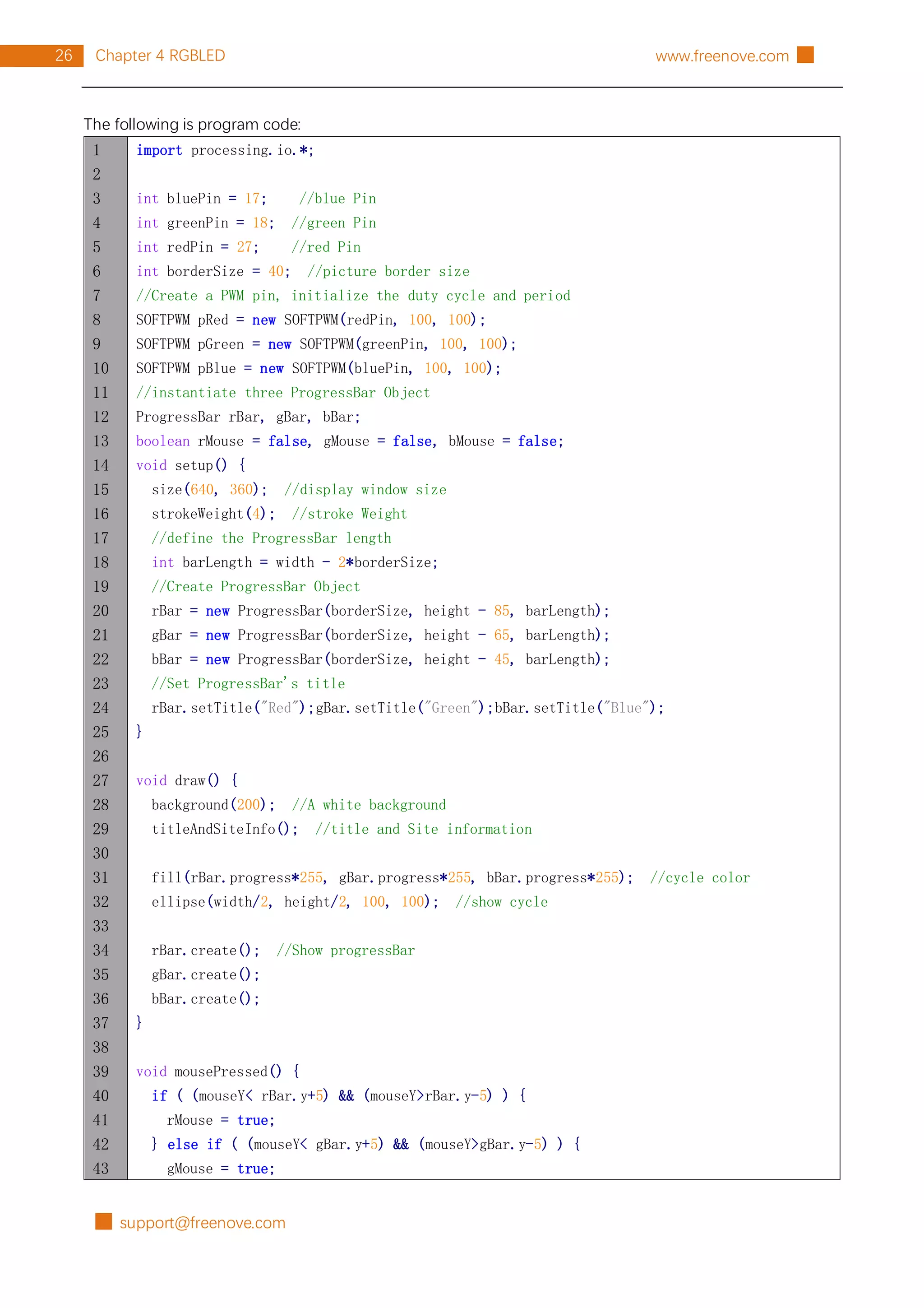This screenshot has height=1308, width=924.
Task: Select code line 'int greenPin = 18;'
Action: tap(205, 223)
